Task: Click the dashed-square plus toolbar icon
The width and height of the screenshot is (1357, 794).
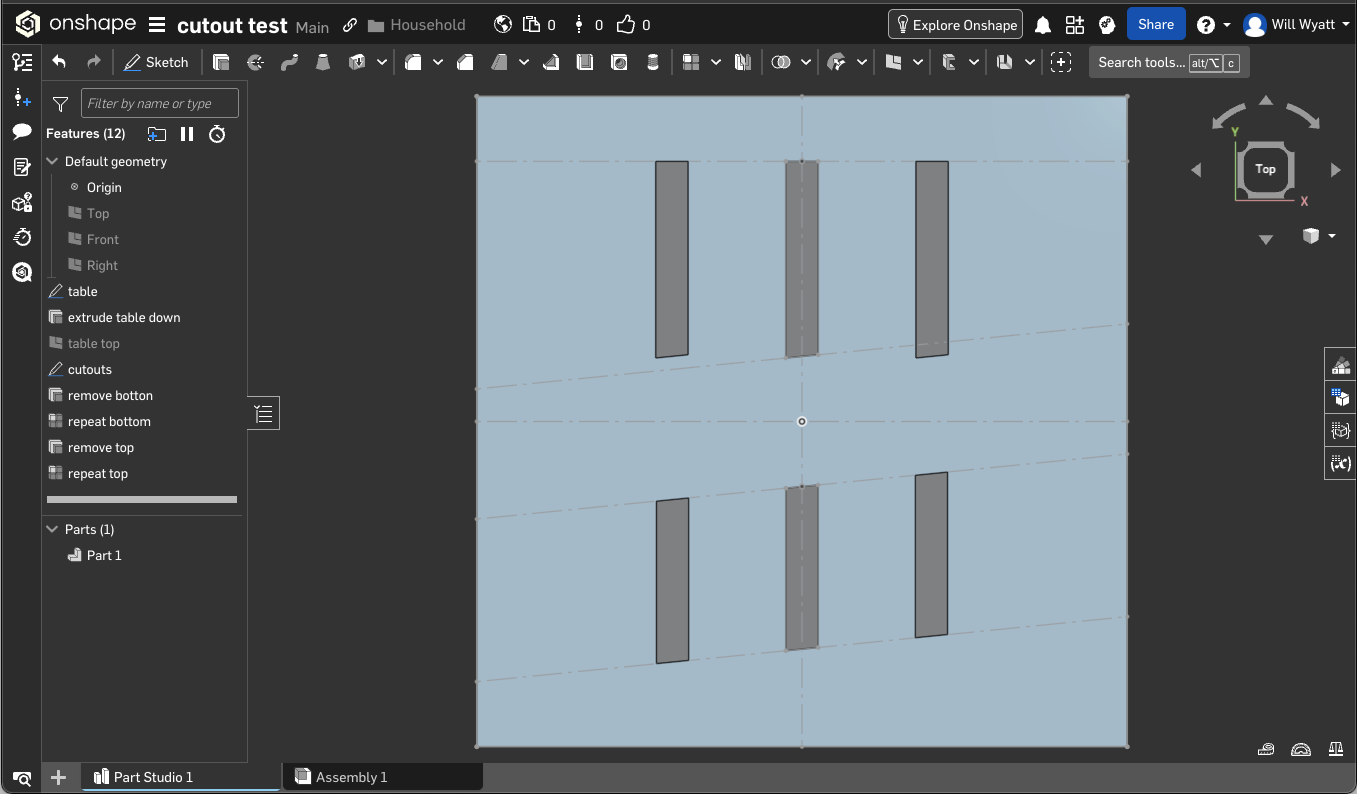Action: coord(1061,62)
